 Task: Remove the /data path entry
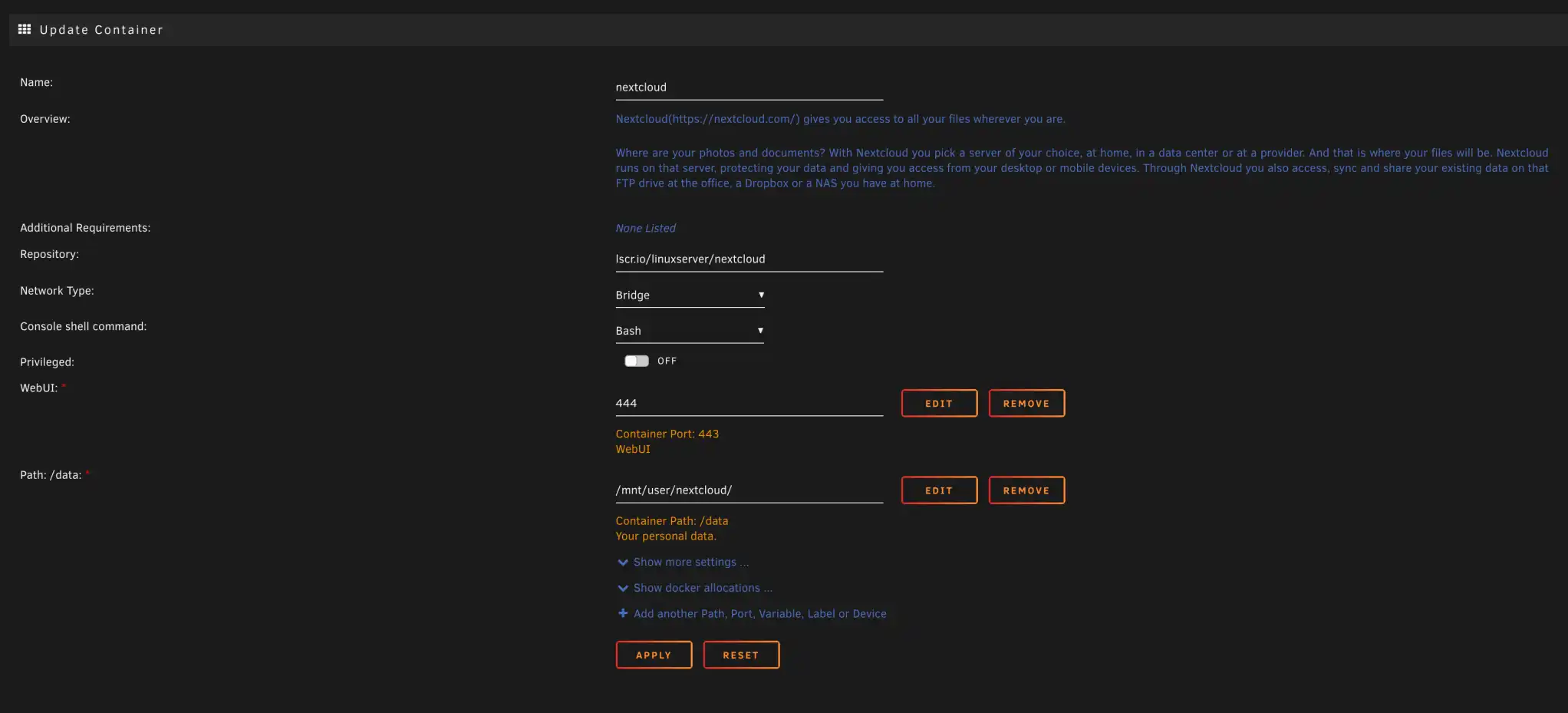1026,490
